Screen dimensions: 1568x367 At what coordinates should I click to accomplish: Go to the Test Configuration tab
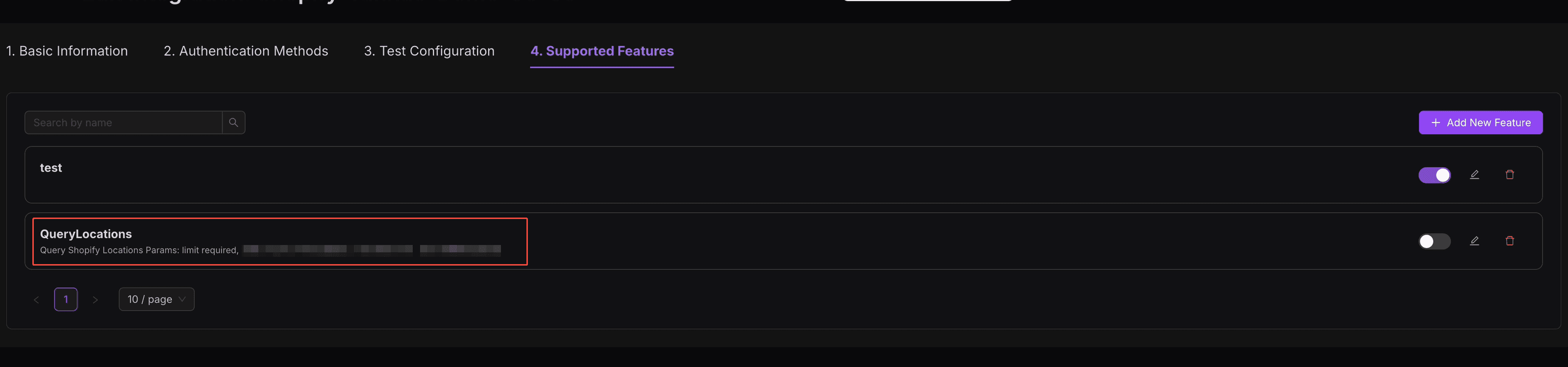(x=429, y=51)
